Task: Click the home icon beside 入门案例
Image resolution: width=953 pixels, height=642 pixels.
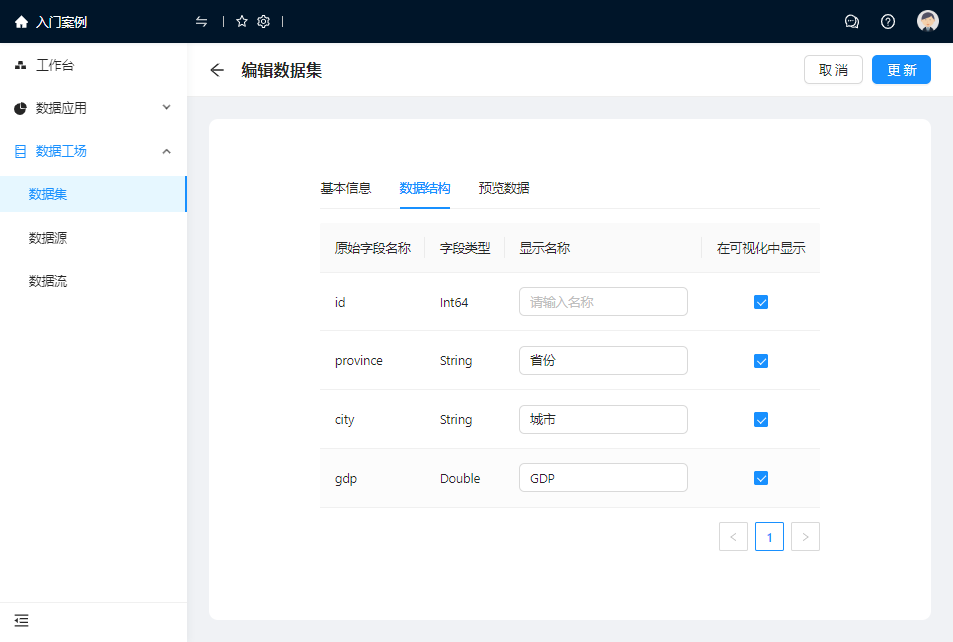Action: pos(21,22)
